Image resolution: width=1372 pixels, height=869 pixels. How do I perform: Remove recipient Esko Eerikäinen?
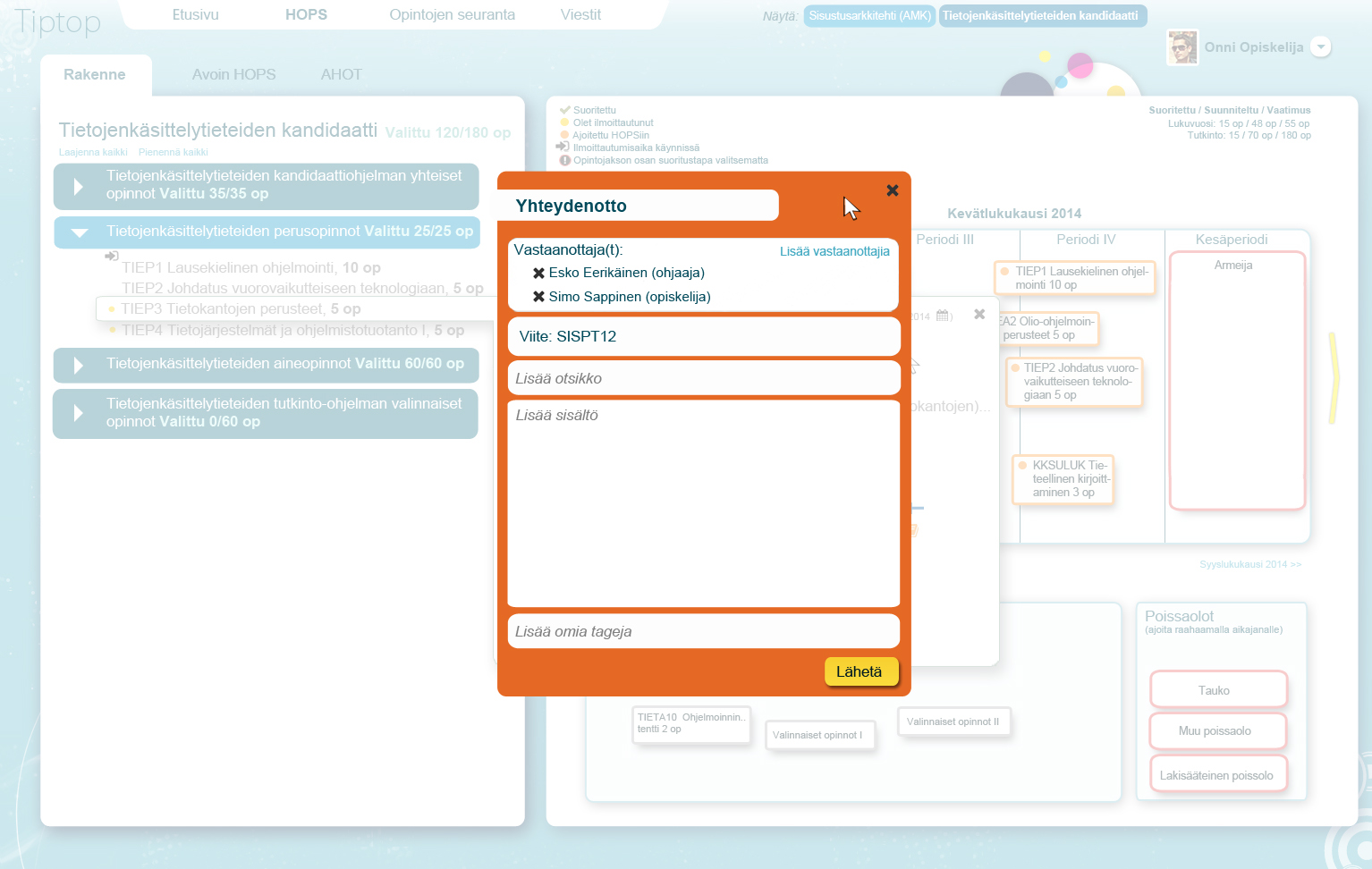538,273
